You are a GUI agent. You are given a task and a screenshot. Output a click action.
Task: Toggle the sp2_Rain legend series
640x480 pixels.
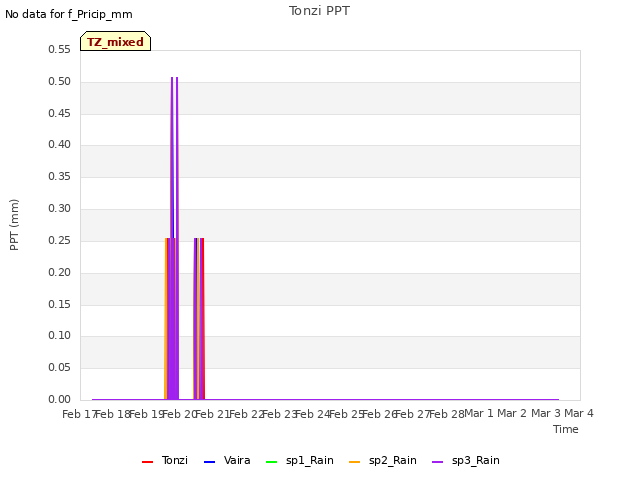tap(383, 460)
